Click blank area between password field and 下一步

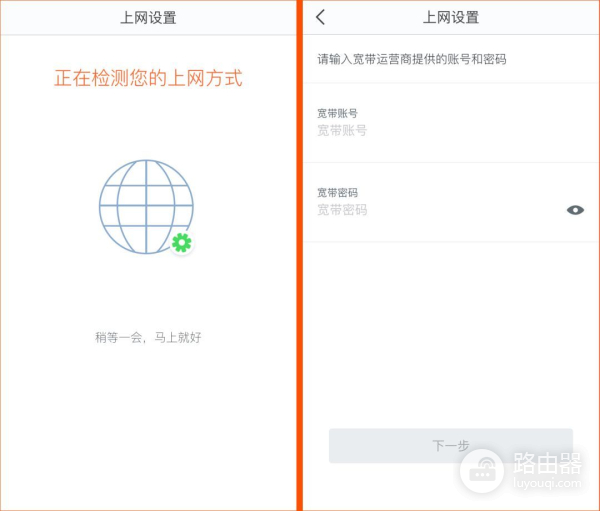coord(450,330)
